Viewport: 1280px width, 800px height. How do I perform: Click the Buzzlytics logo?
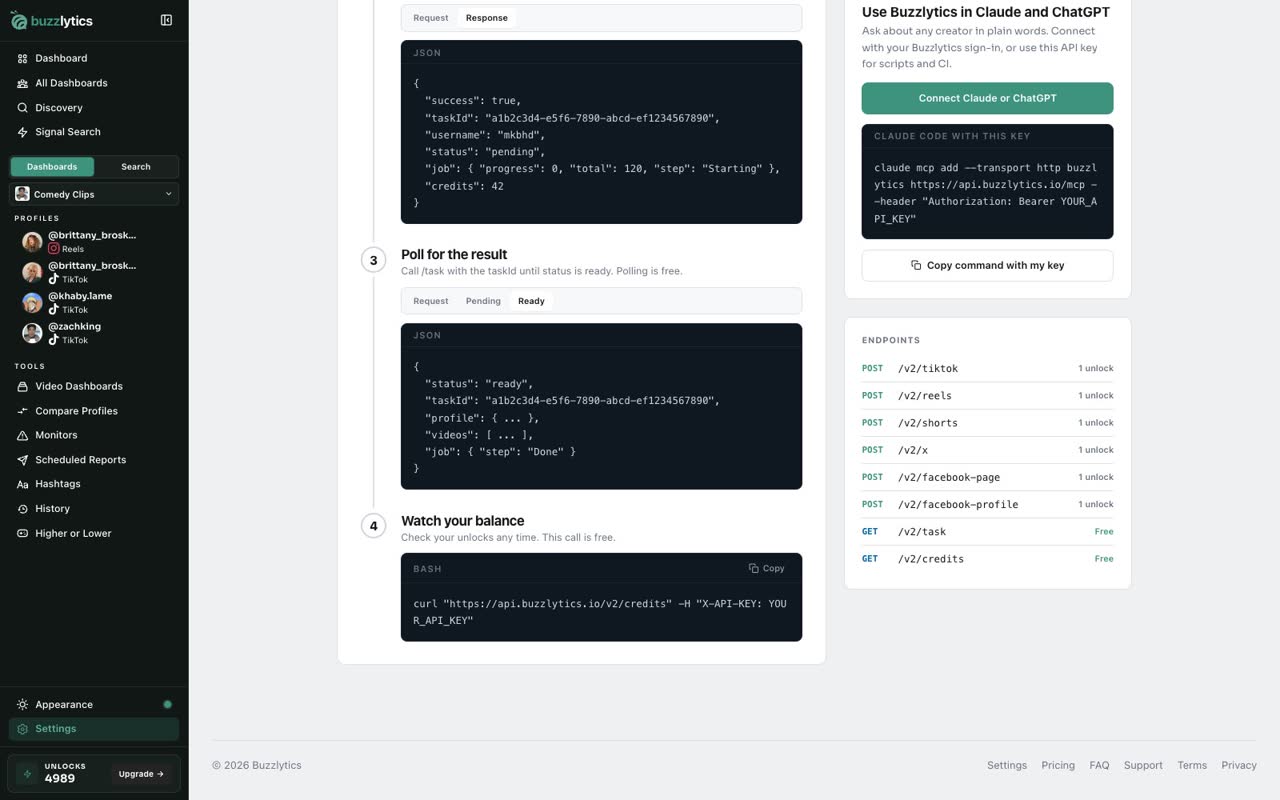(51, 20)
